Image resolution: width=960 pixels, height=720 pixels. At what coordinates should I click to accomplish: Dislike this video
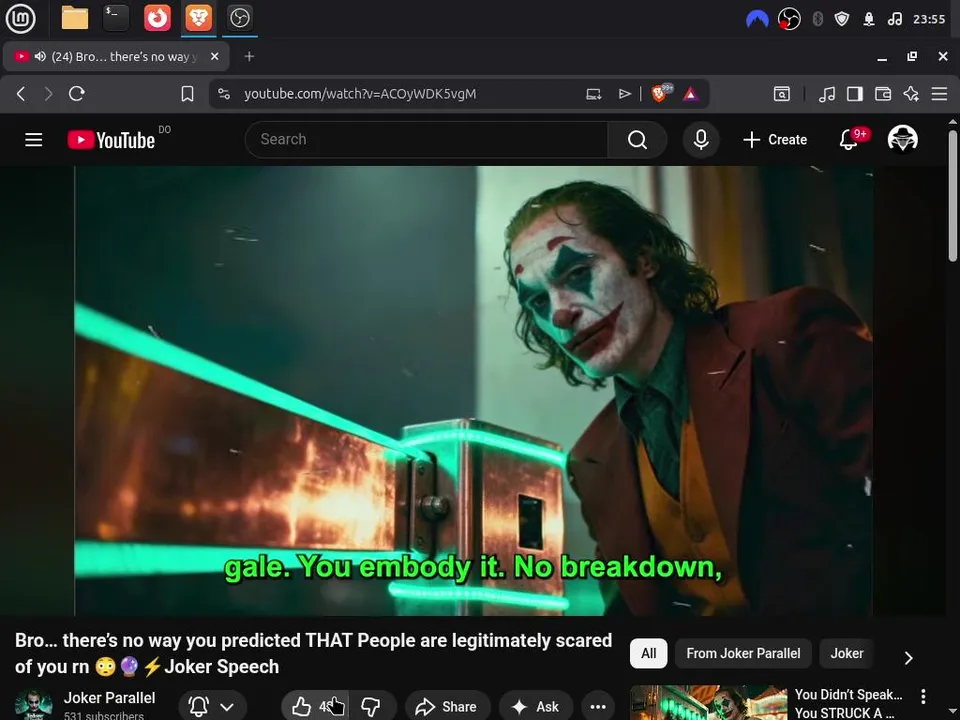(371, 707)
